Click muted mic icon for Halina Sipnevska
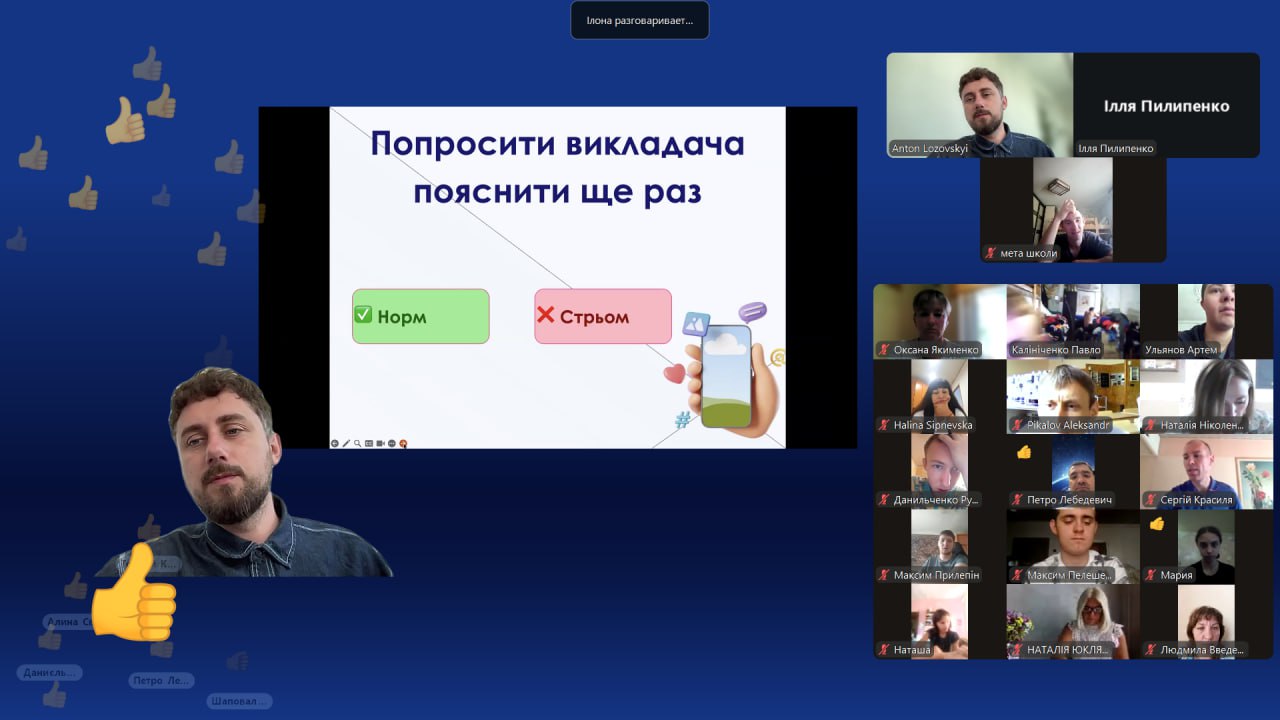The height and width of the screenshot is (720, 1280). coord(884,425)
